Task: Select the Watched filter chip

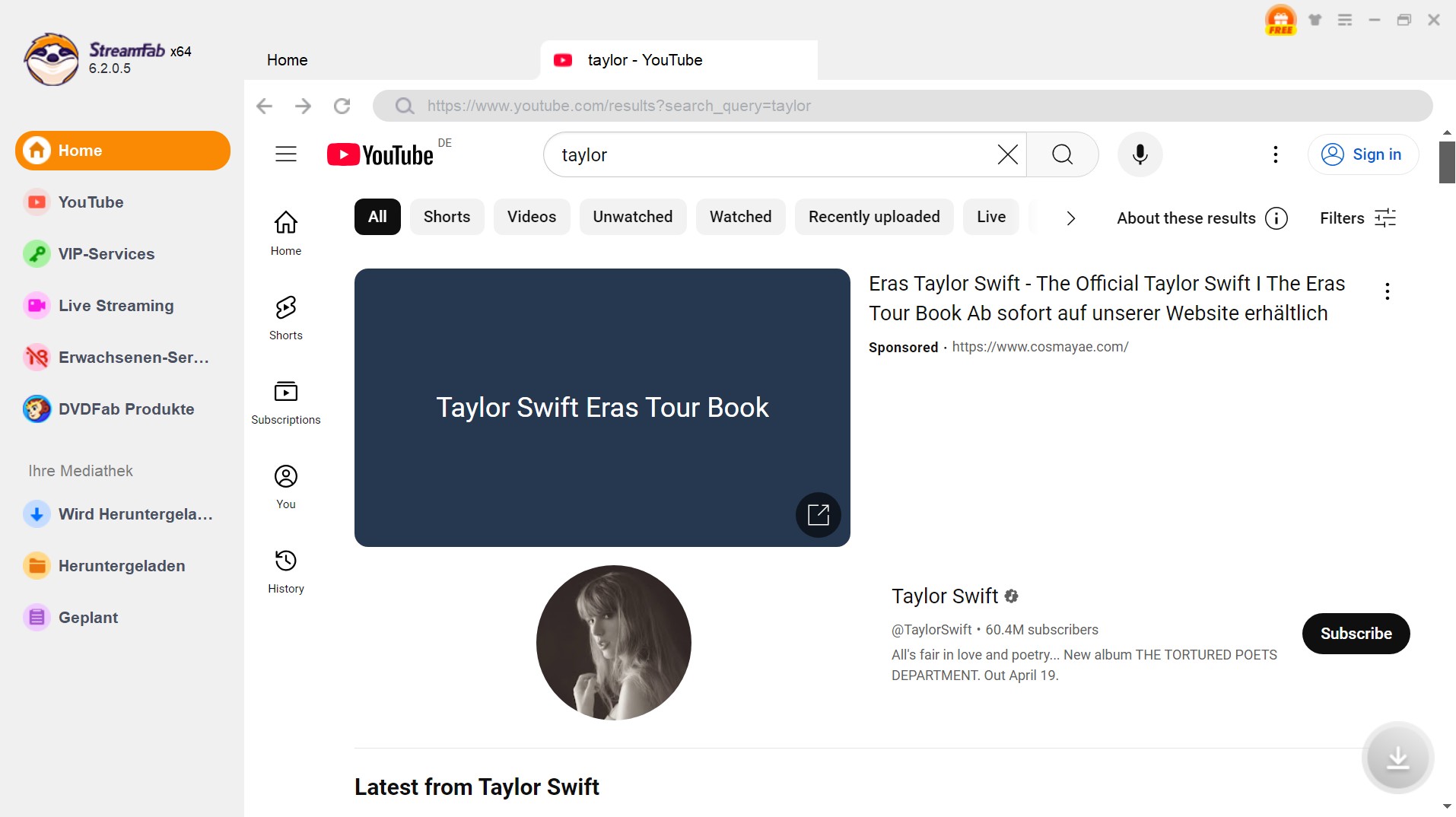Action: [740, 217]
